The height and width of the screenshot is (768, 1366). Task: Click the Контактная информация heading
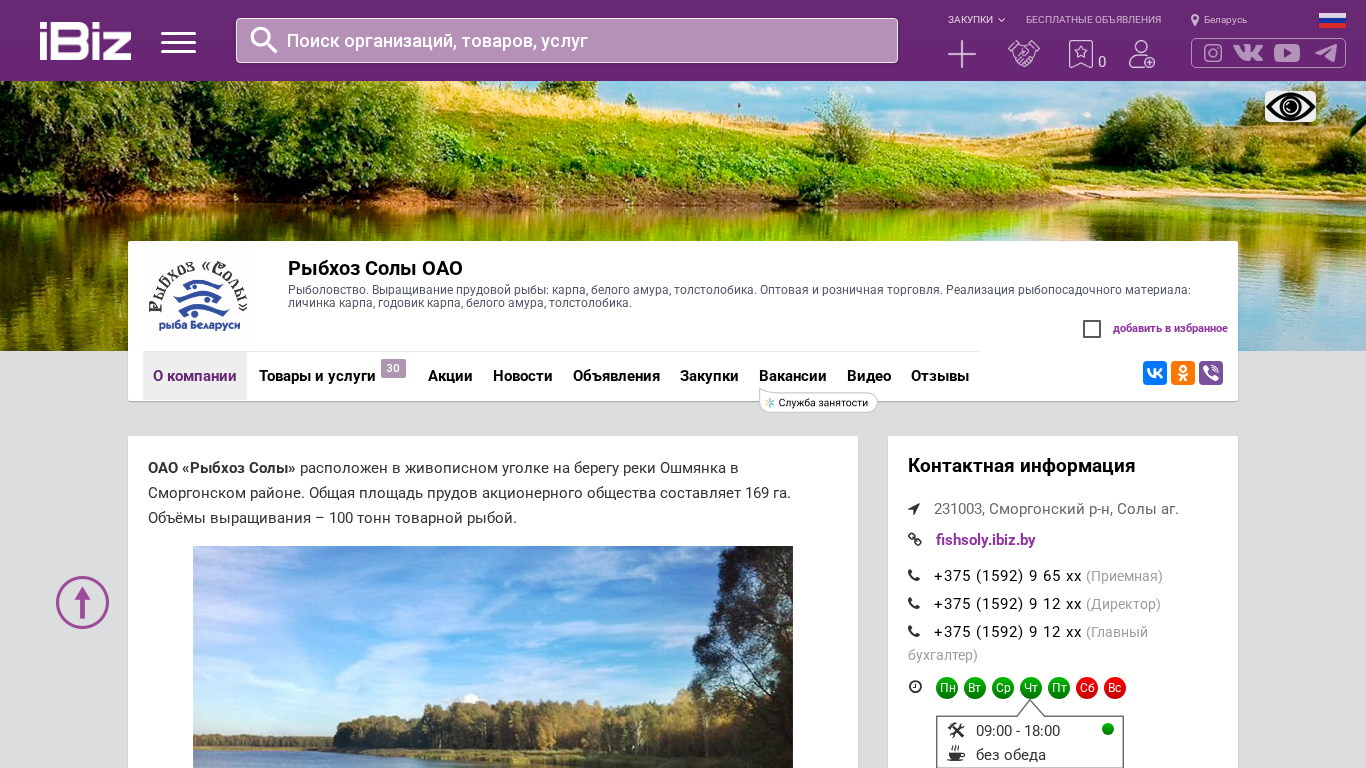pyautogui.click(x=1021, y=466)
